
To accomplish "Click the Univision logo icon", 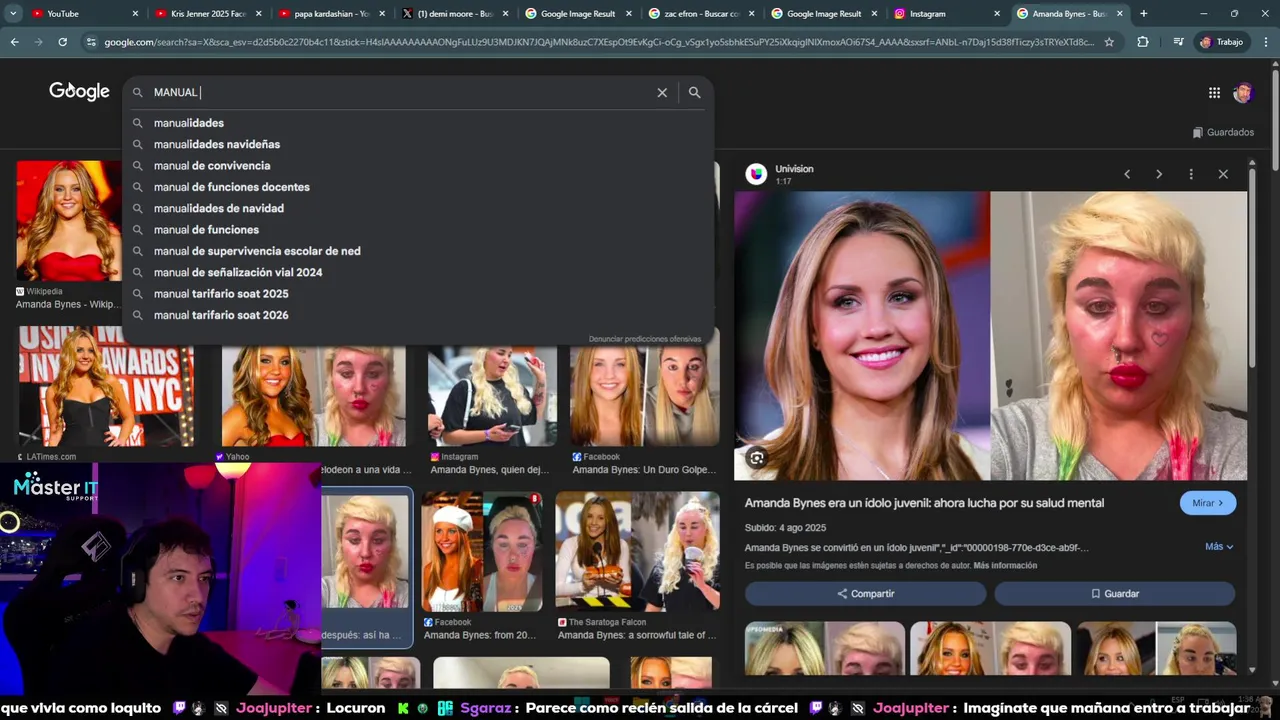I will coord(757,174).
